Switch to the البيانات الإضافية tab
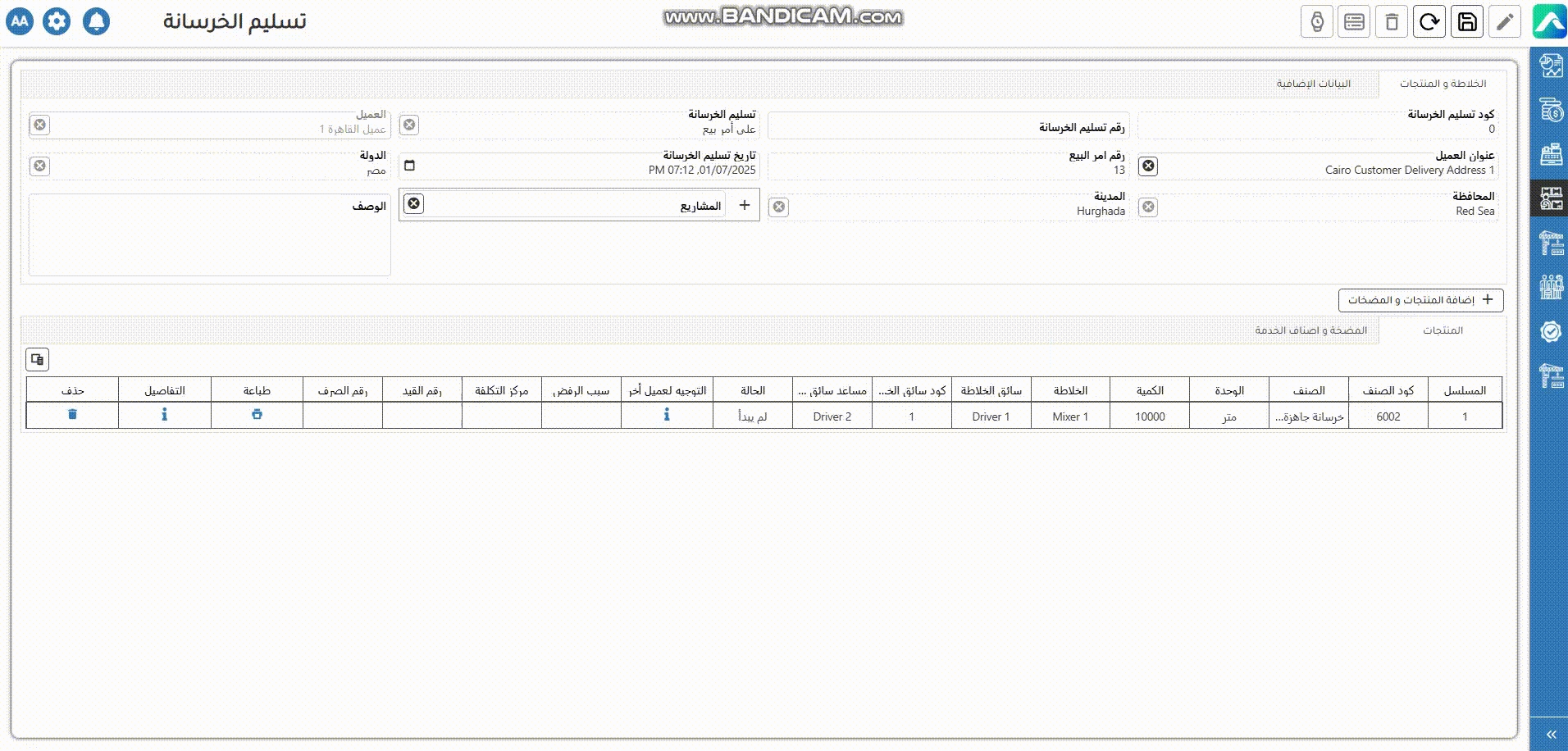 click(1313, 84)
